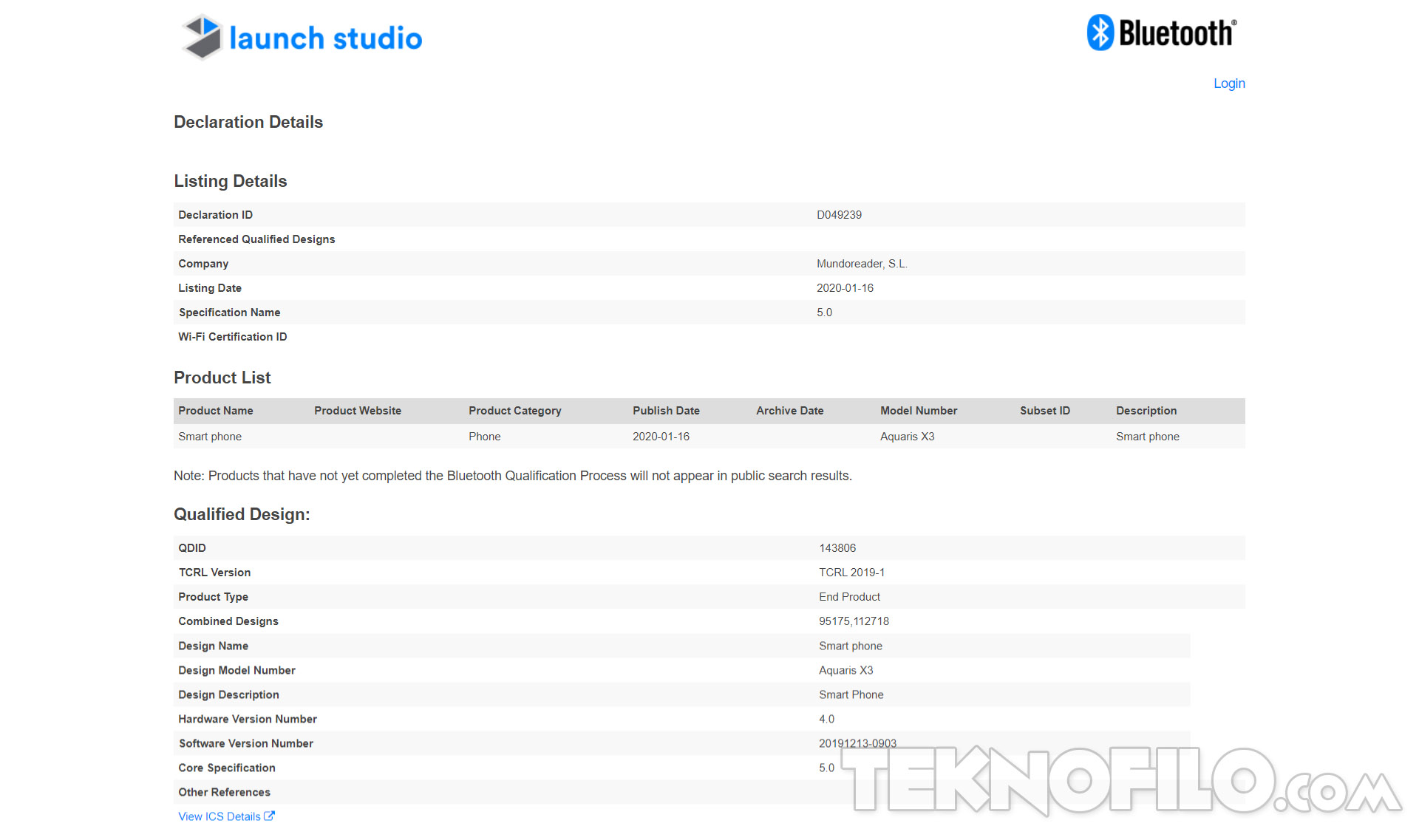This screenshot has width=1419, height=840.
Task: Click Combined Designs value 95175,112718
Action: (854, 621)
